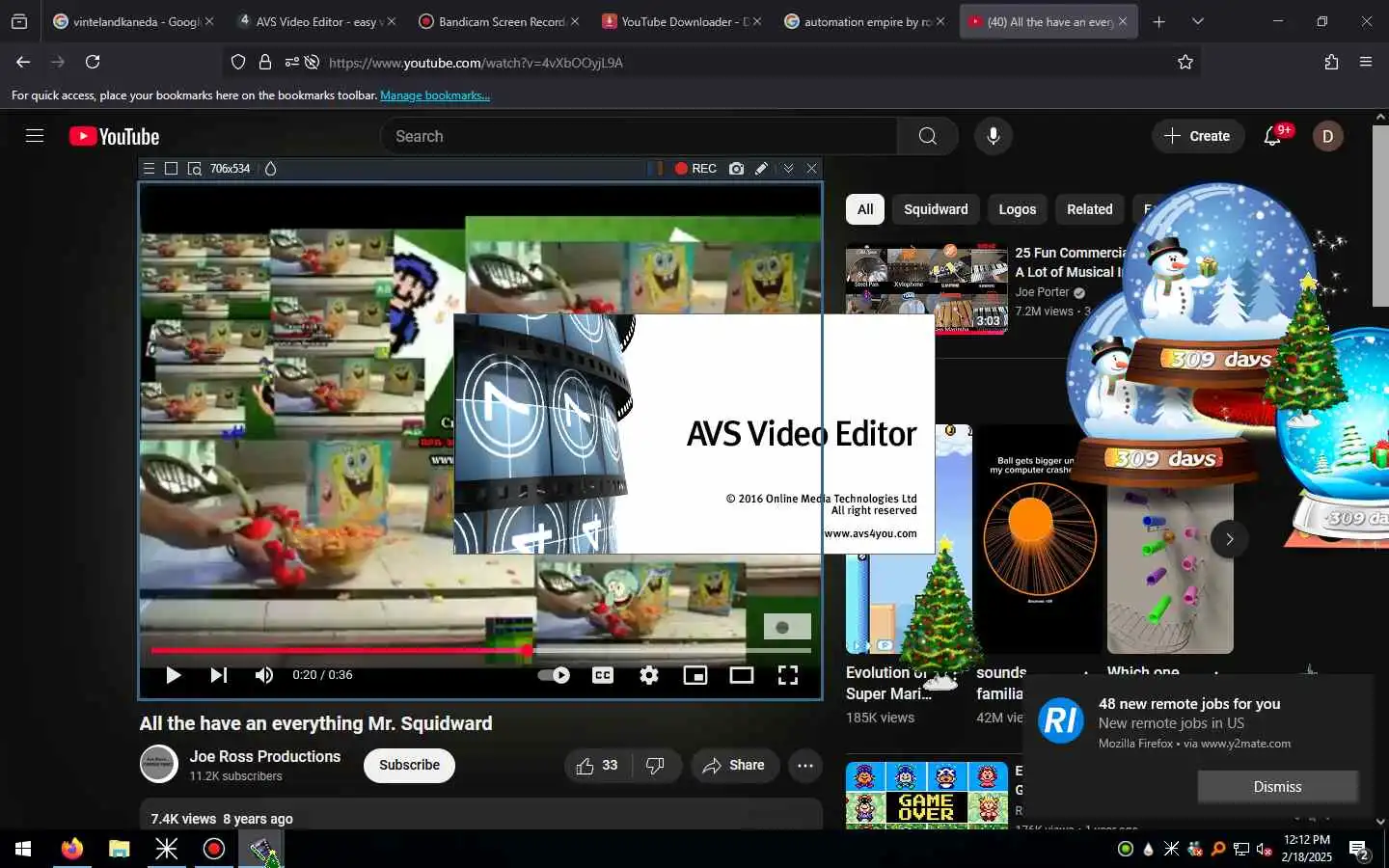The height and width of the screenshot is (868, 1389).
Task: Click the Create button
Action: click(1197, 136)
